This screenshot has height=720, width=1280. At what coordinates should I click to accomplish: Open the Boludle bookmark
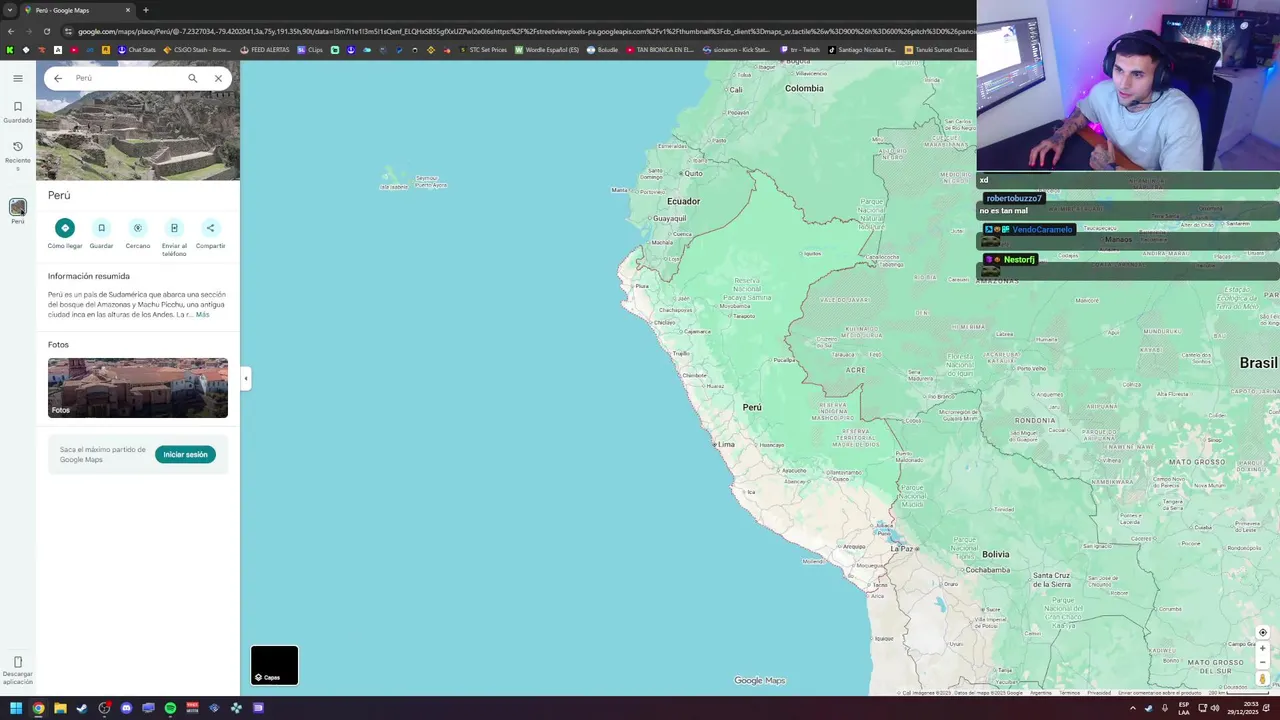pyautogui.click(x=603, y=49)
